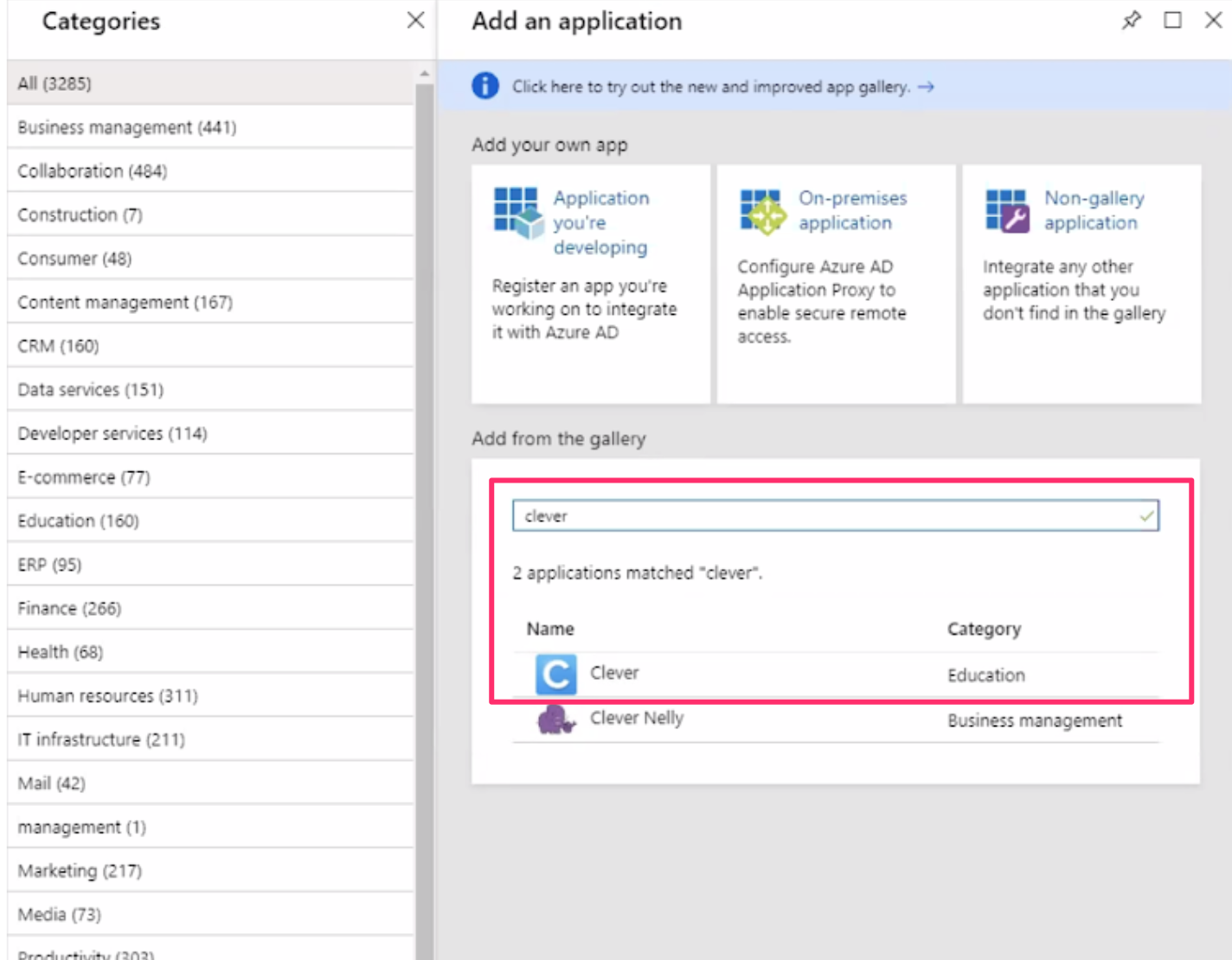Select the Education category
This screenshot has height=960, width=1232.
(78, 520)
